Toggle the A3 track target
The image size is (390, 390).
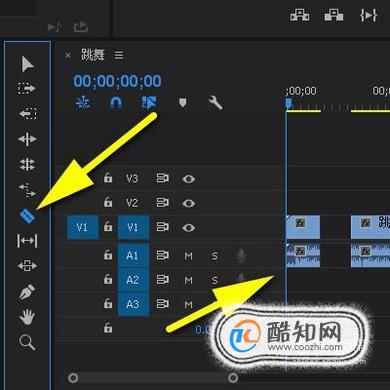click(133, 304)
